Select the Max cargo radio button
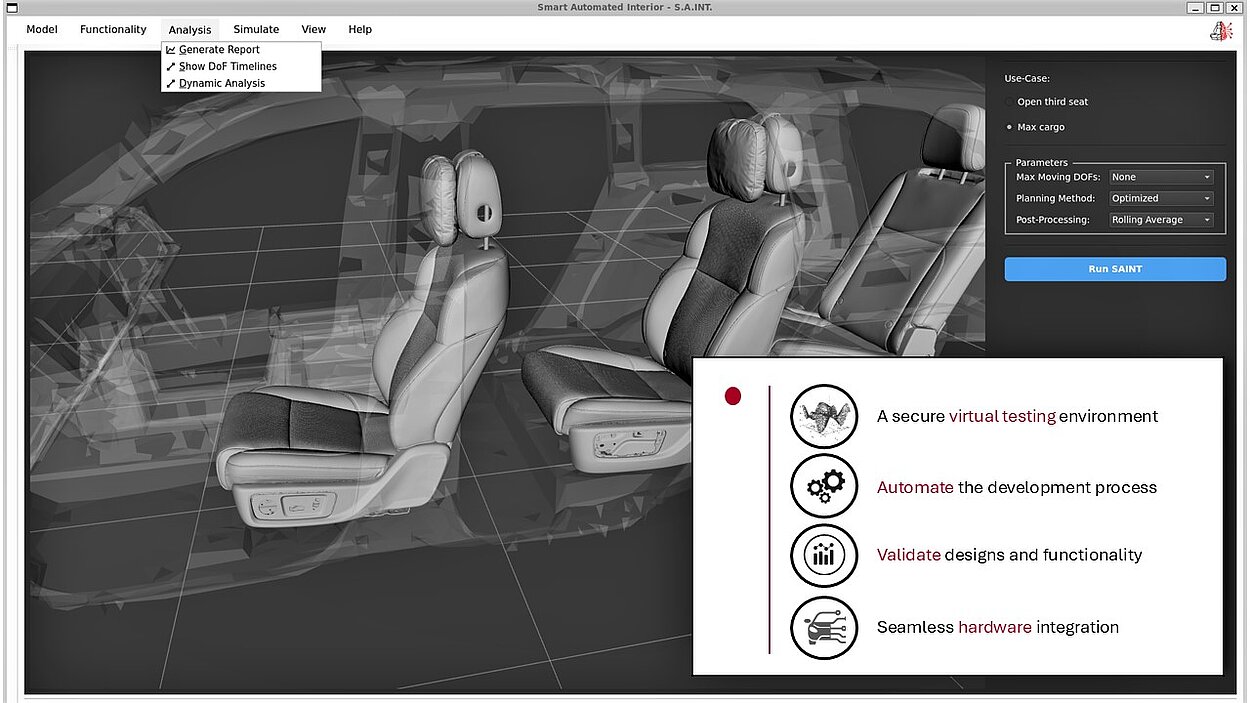Screen dimensions: 1250x703 coord(1009,127)
